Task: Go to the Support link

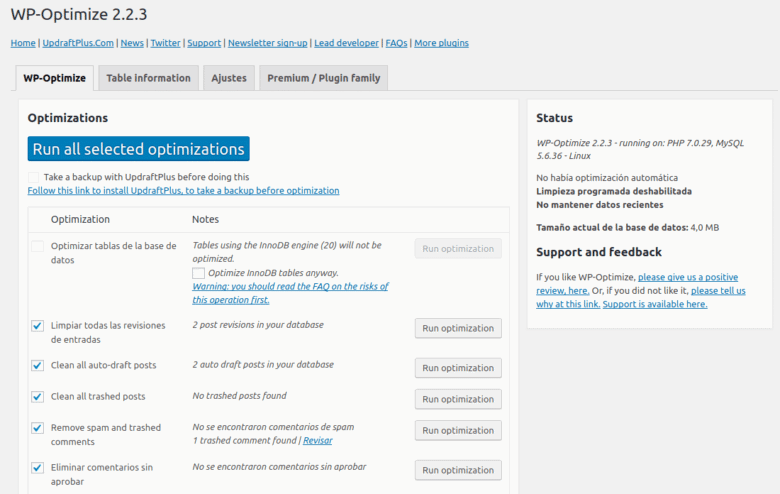Action: (x=204, y=43)
